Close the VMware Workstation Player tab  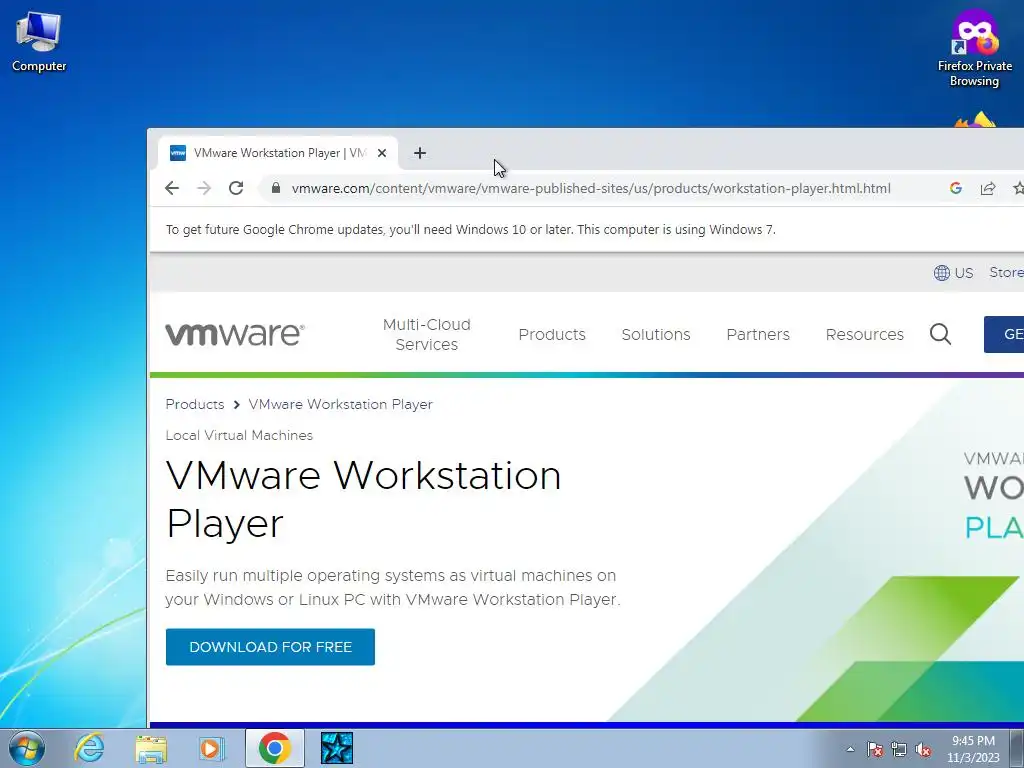[x=382, y=153]
